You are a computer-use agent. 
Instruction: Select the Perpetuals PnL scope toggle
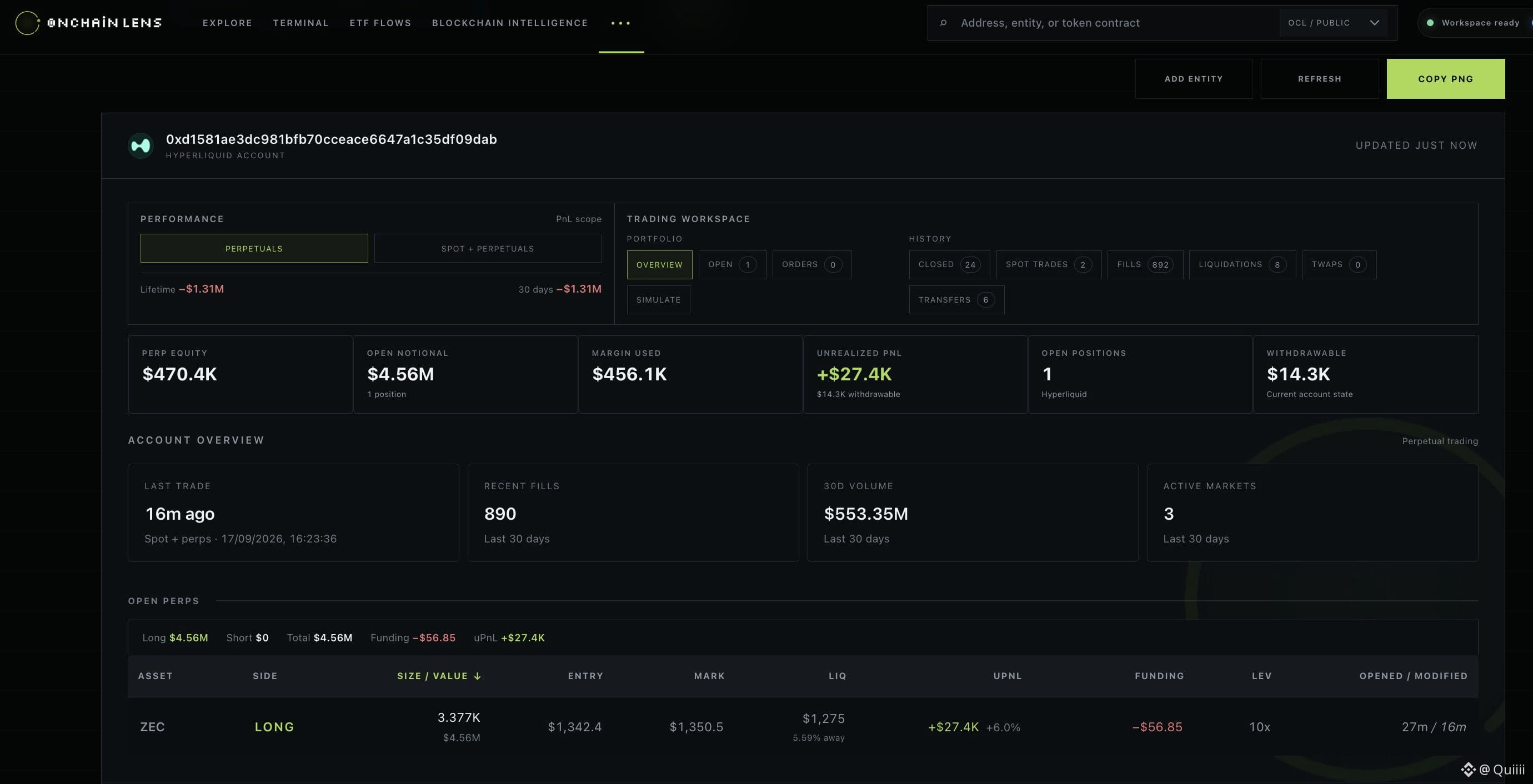point(254,249)
